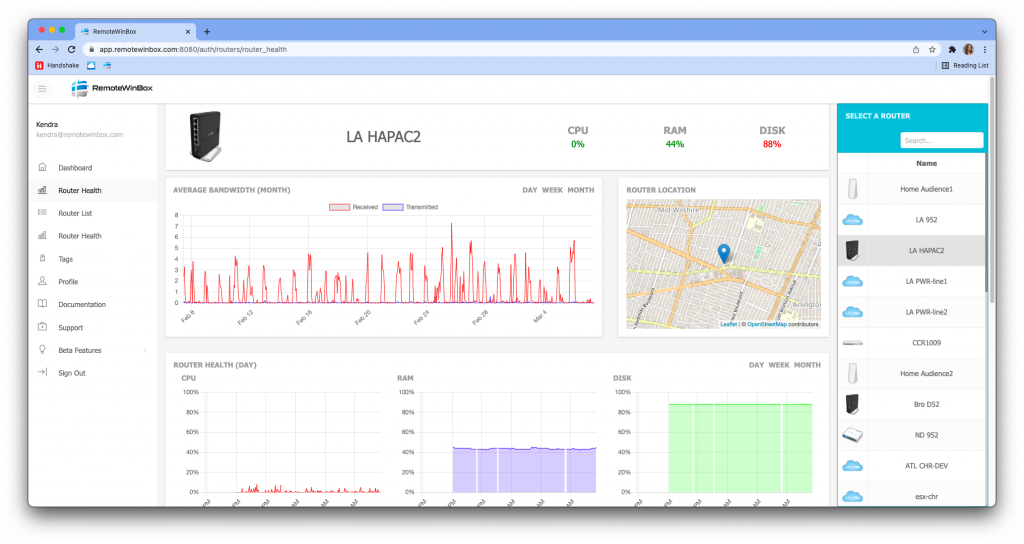Toggle the Transmitted series in bandwidth legend
The height and width of the screenshot is (544, 1024).
pyautogui.click(x=410, y=207)
